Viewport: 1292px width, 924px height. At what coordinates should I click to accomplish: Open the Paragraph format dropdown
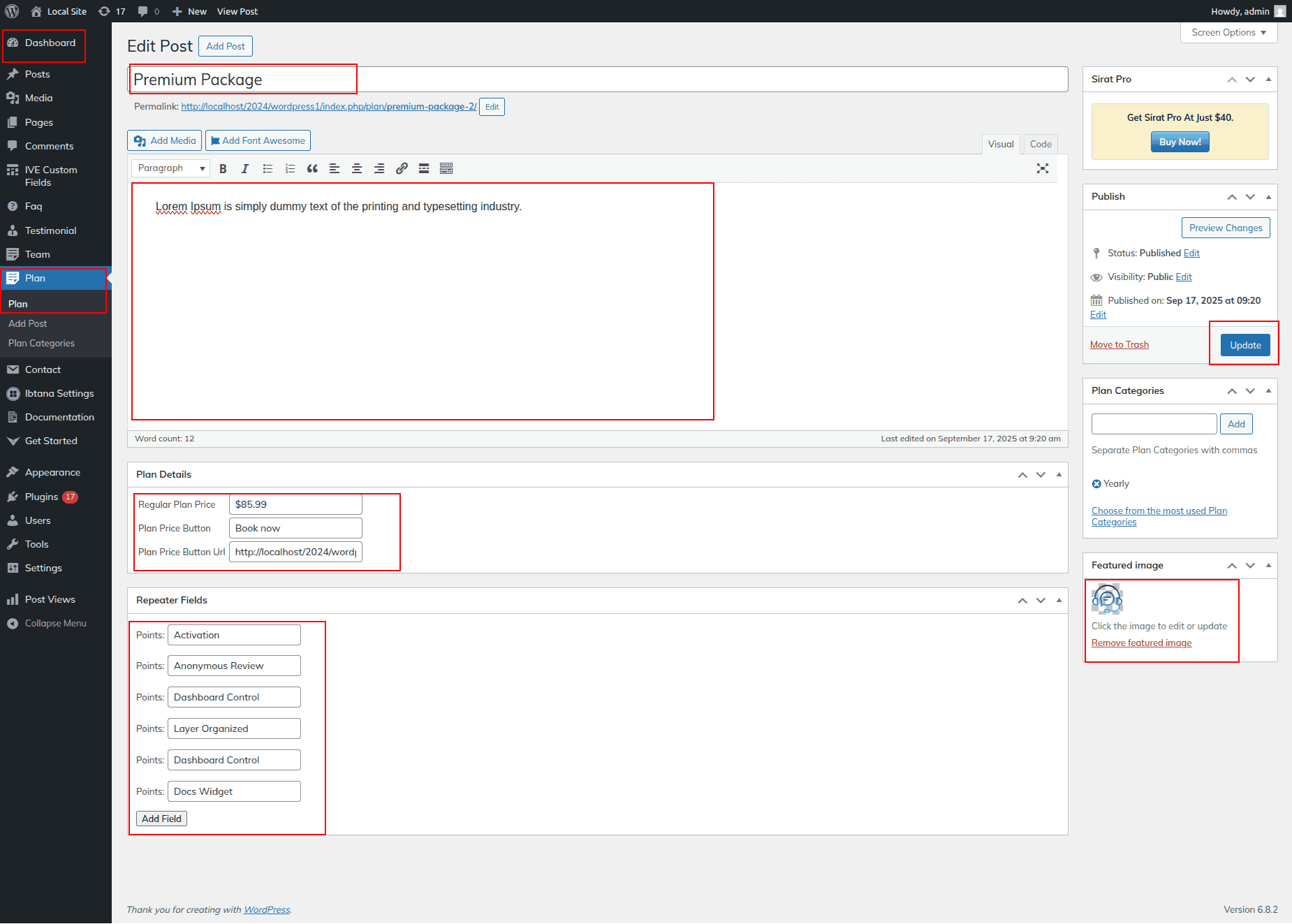(171, 168)
